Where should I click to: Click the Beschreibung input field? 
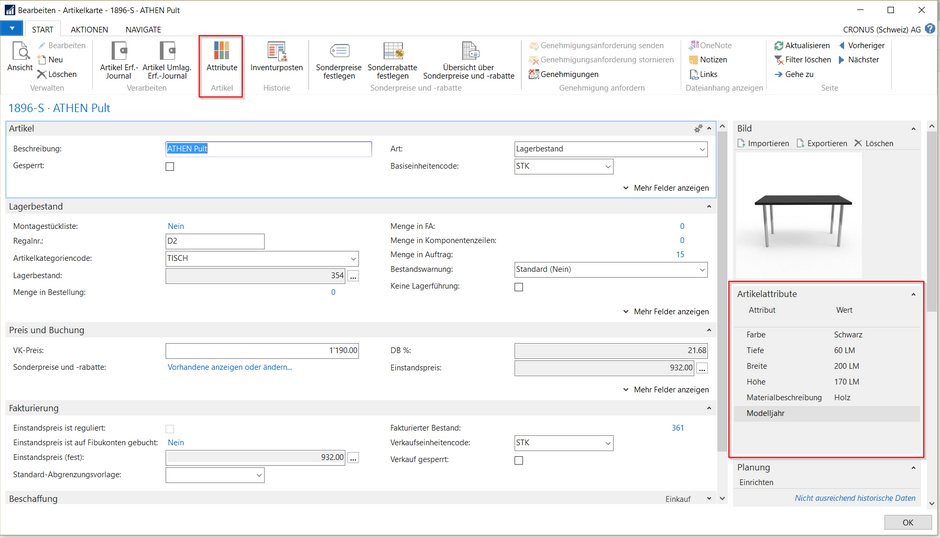(269, 149)
